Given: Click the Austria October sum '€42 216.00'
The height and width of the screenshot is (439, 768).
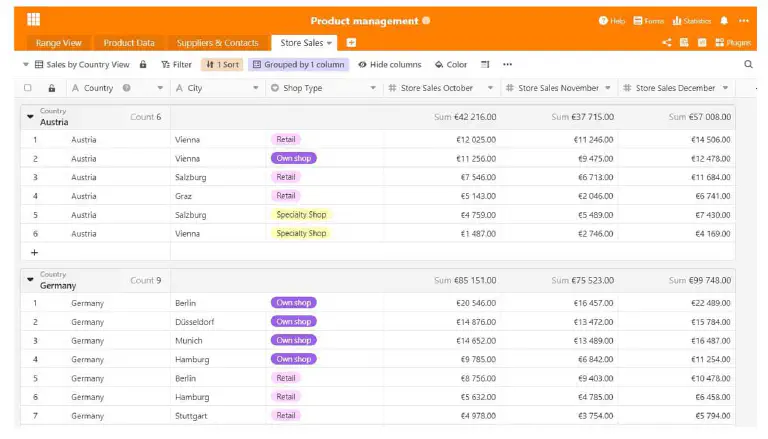Looking at the screenshot, I should click(x=475, y=117).
